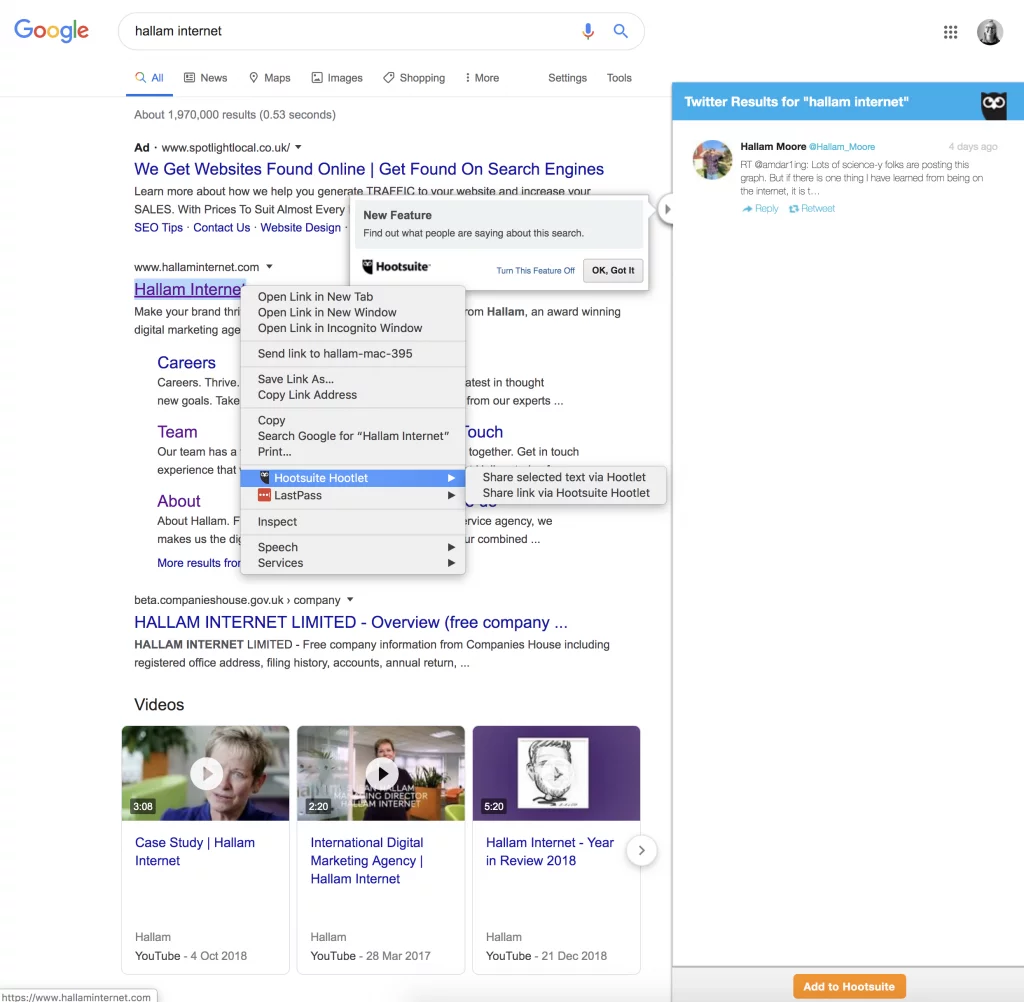The image size is (1024, 1002).
Task: Click Hallam Moore's tweet avatar
Action: (x=712, y=159)
